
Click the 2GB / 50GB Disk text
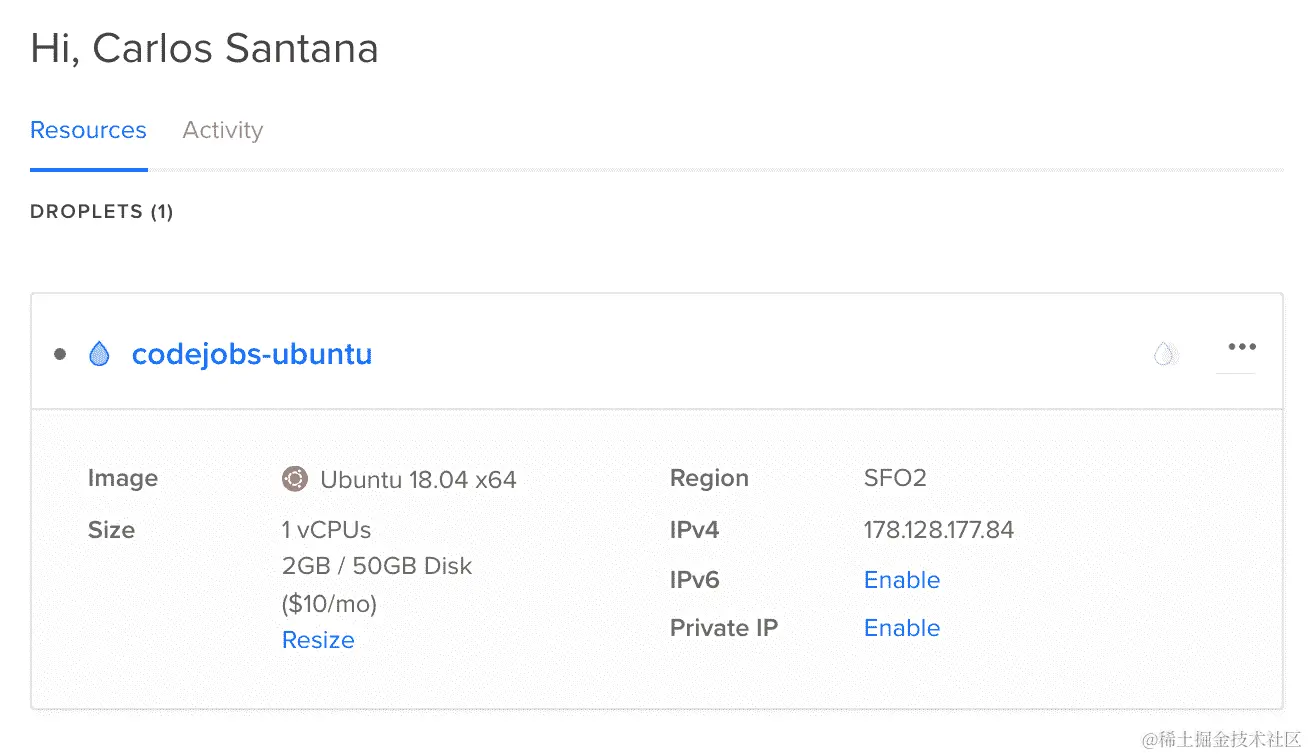(x=377, y=566)
